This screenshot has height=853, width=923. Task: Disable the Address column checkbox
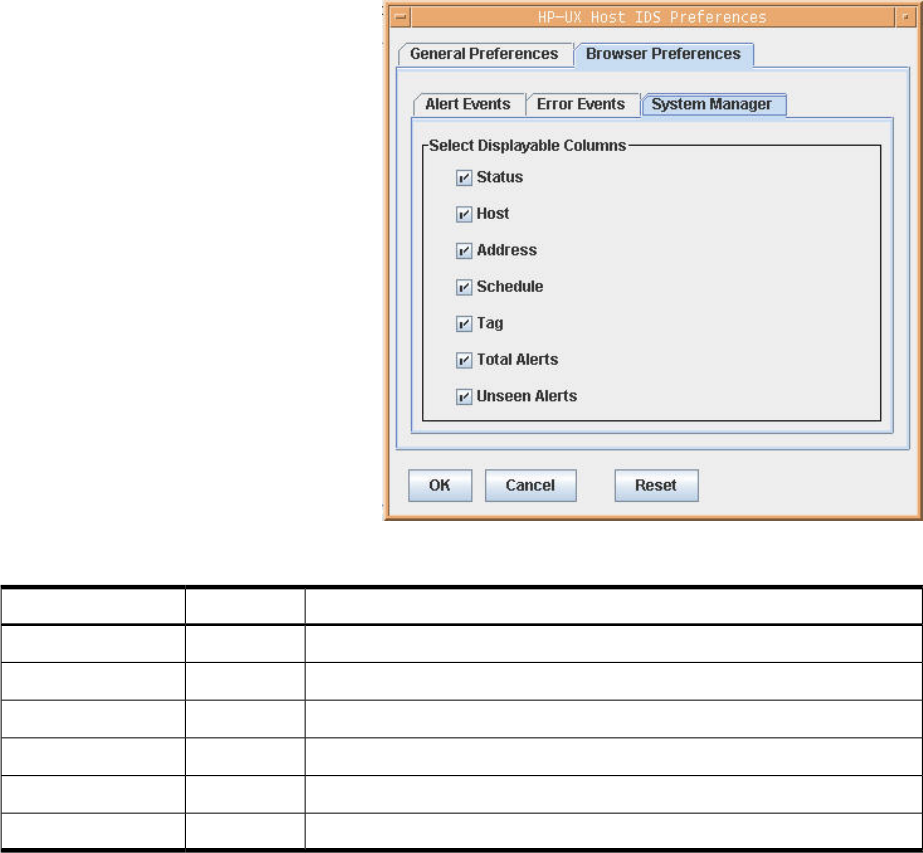tap(464, 251)
